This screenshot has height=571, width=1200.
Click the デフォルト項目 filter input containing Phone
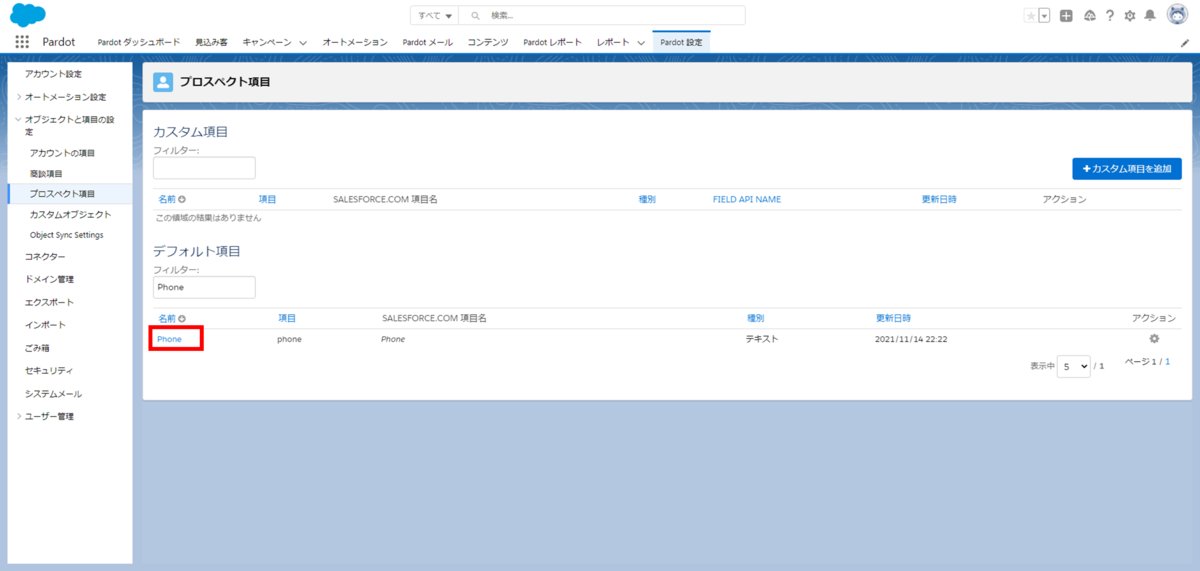[204, 287]
